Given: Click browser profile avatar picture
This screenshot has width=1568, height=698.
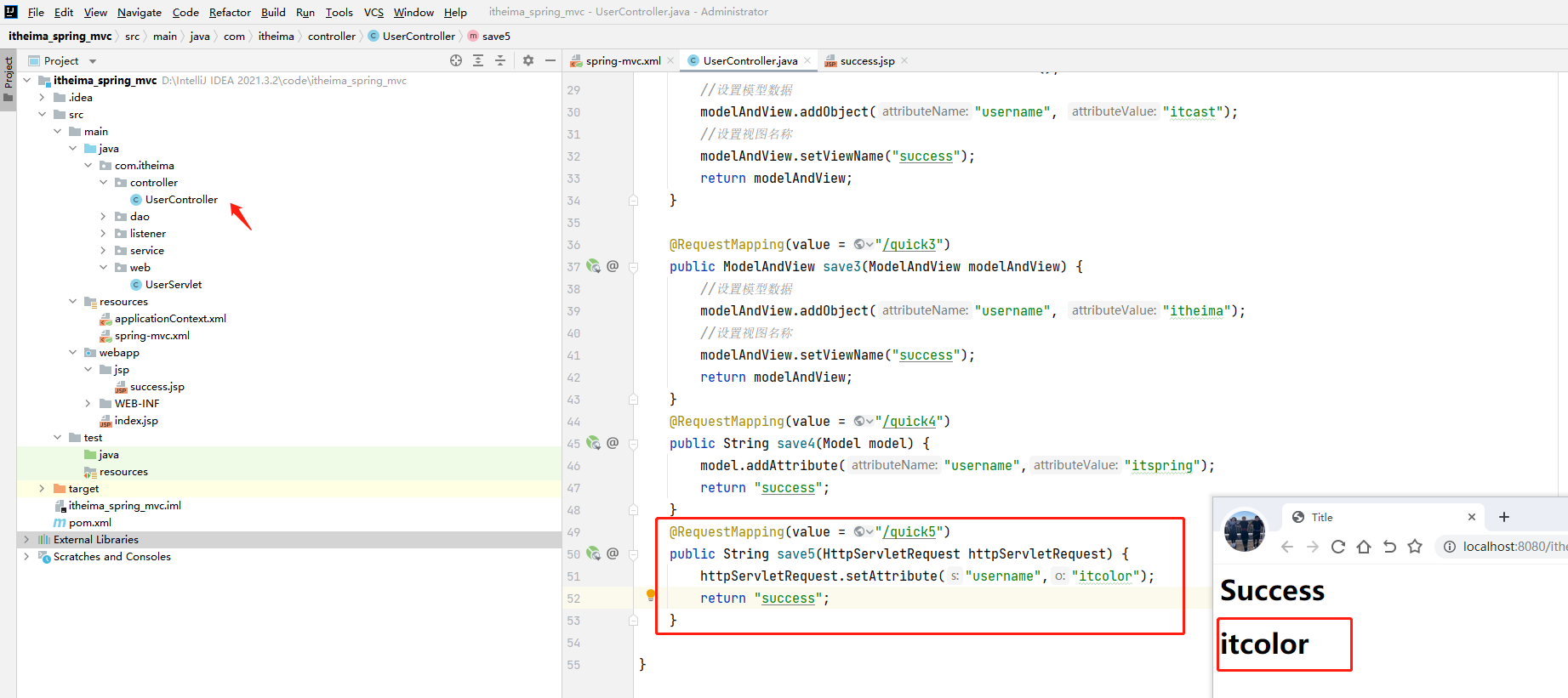Looking at the screenshot, I should (x=1245, y=531).
